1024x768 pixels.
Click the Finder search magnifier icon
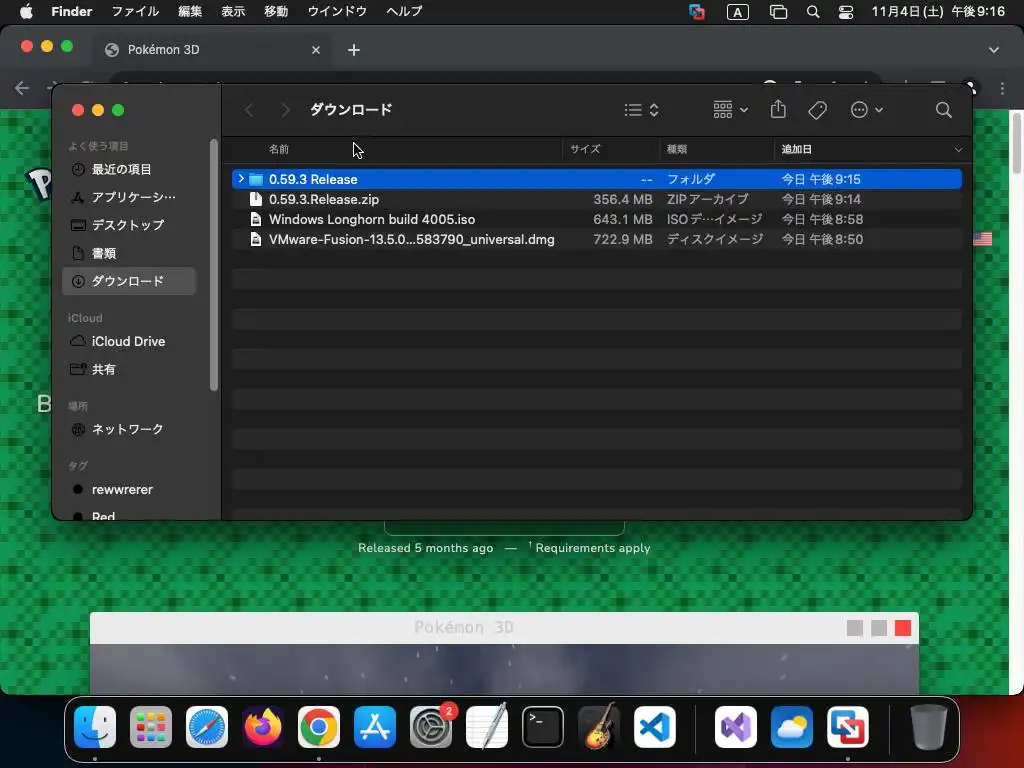click(x=944, y=110)
